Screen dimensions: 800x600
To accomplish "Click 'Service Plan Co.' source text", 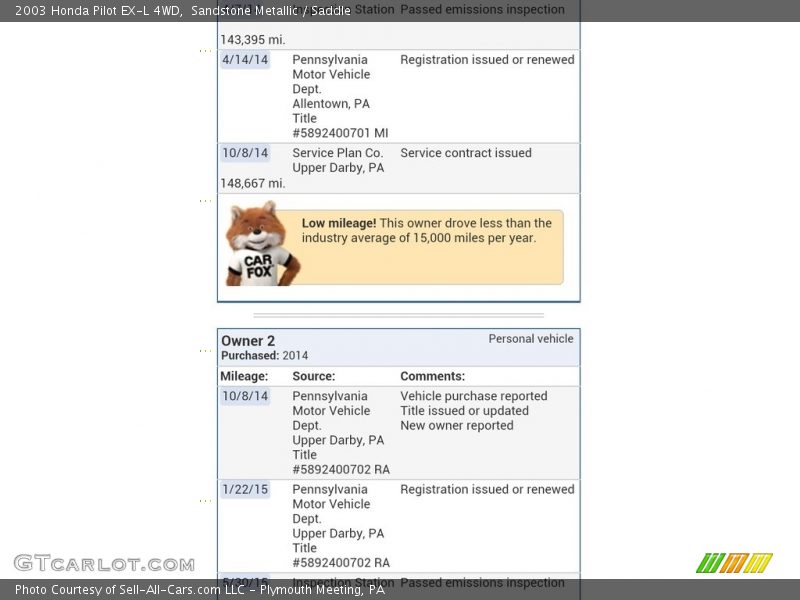I will tap(338, 153).
